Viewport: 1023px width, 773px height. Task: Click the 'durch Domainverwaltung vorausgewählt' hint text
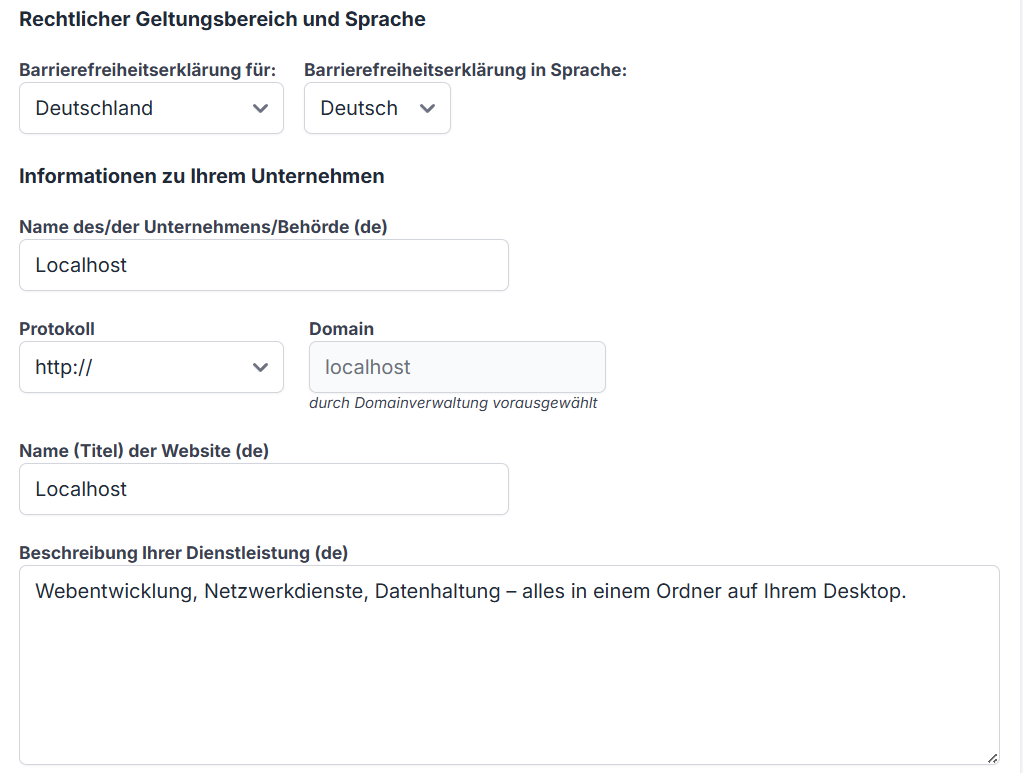(x=453, y=403)
